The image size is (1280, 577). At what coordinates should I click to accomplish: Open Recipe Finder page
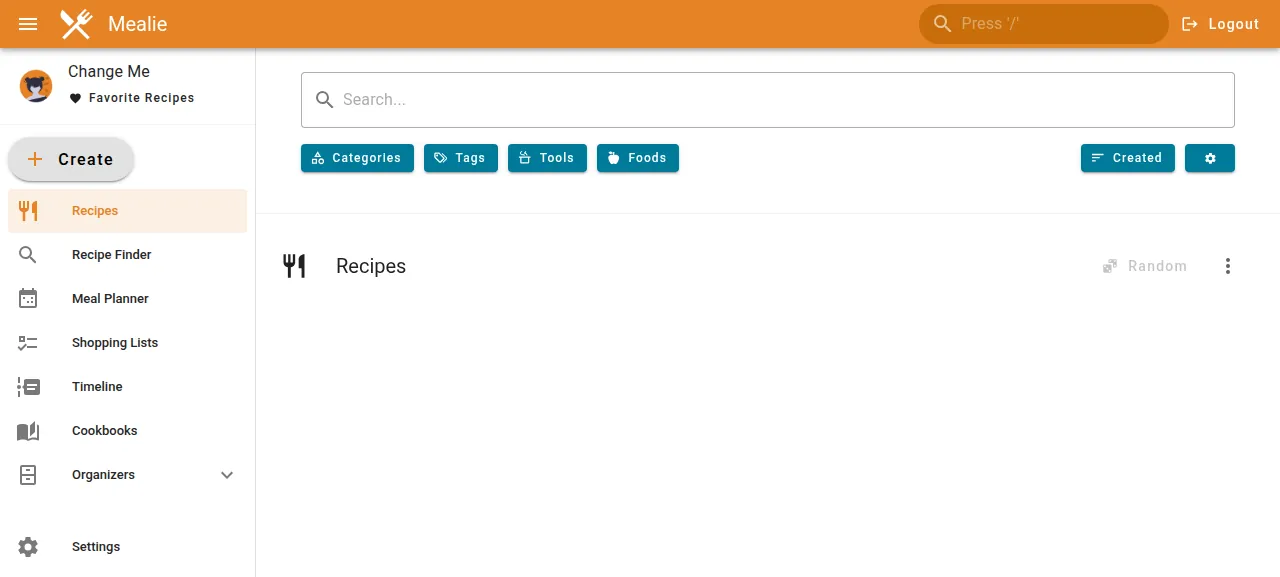coord(128,255)
